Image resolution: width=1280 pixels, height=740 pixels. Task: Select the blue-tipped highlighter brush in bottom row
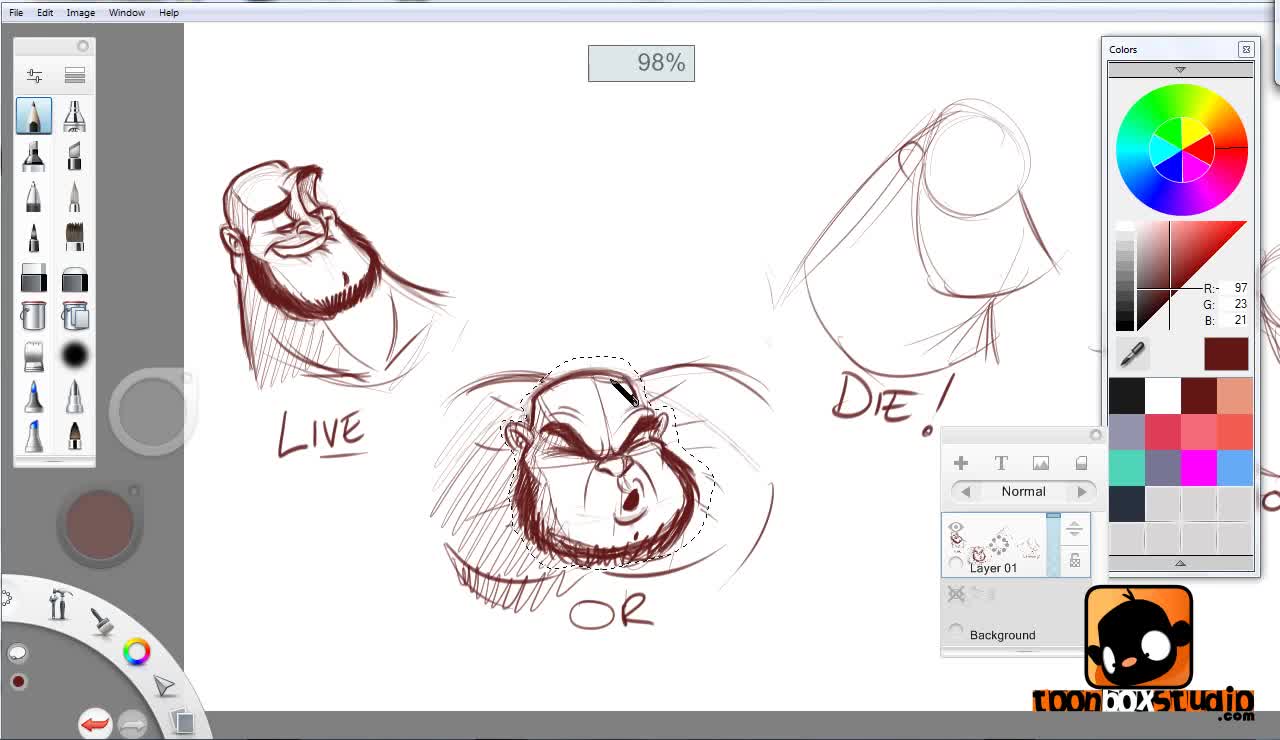(33, 436)
